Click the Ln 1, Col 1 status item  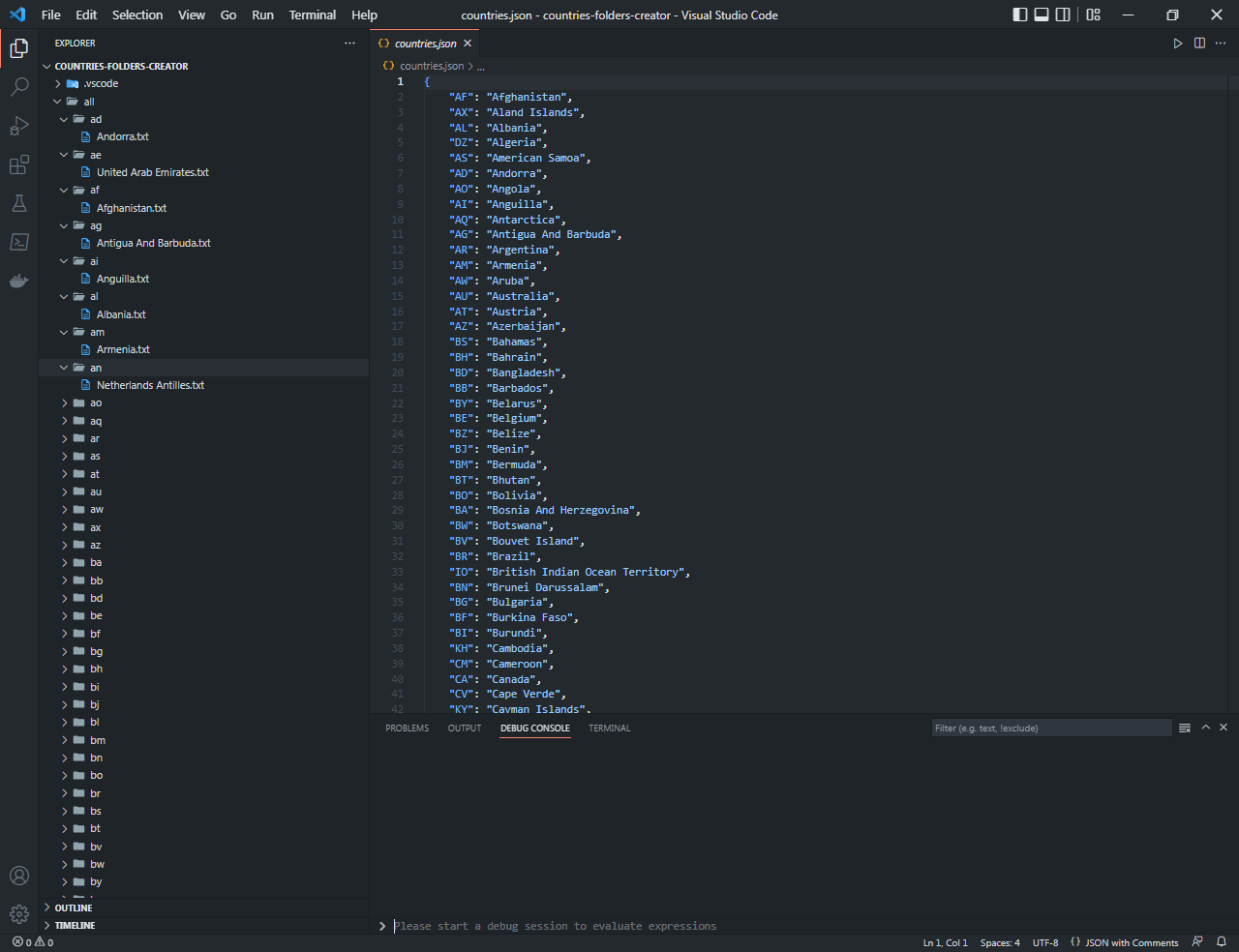click(x=946, y=942)
